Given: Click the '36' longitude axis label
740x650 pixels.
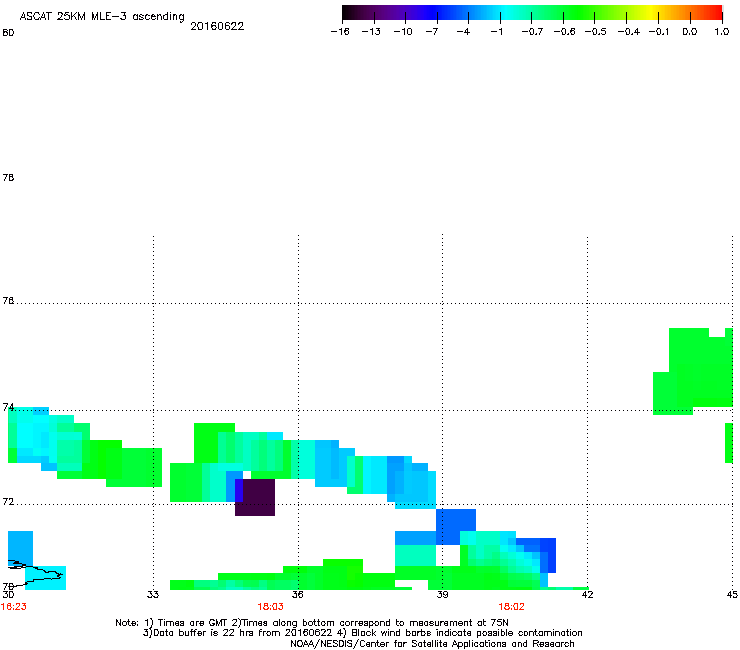Looking at the screenshot, I should coord(297,595).
